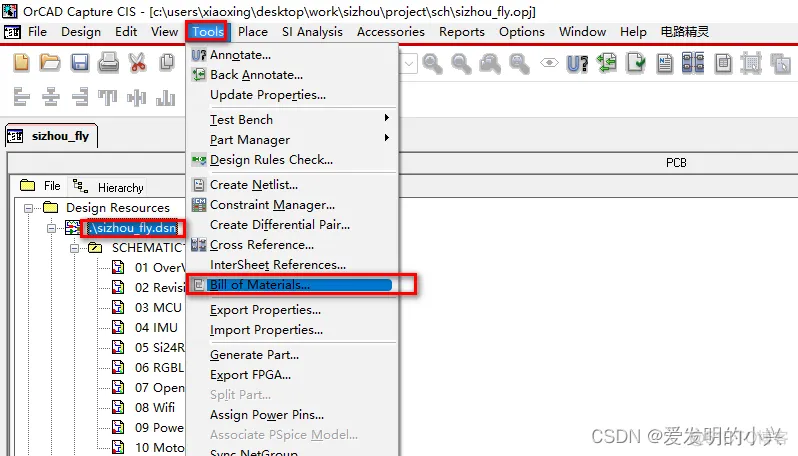The height and width of the screenshot is (456, 798).
Task: Choose Back Annotate... menu entry
Action: tap(292, 75)
